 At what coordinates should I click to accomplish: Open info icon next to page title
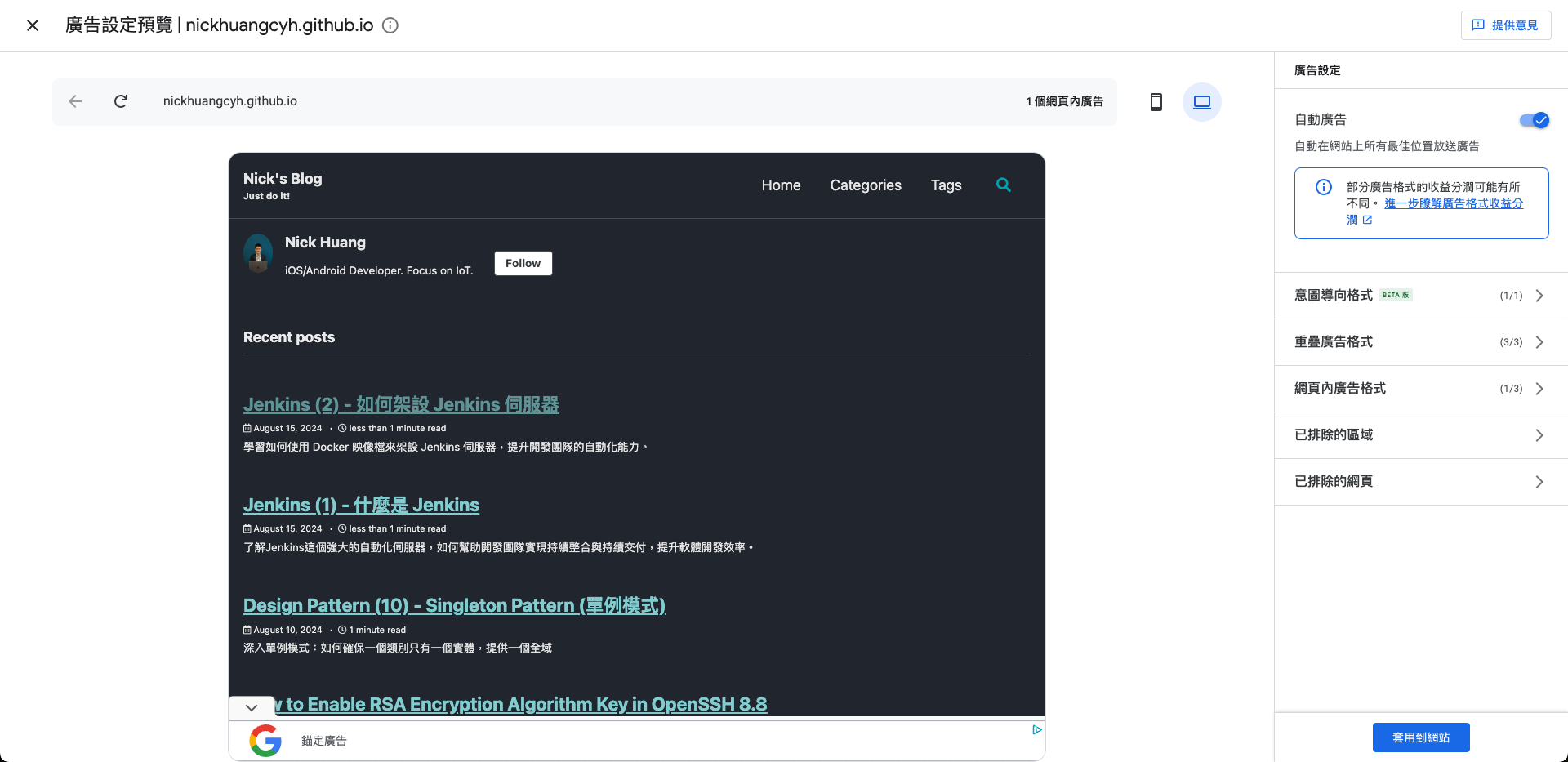click(x=390, y=25)
